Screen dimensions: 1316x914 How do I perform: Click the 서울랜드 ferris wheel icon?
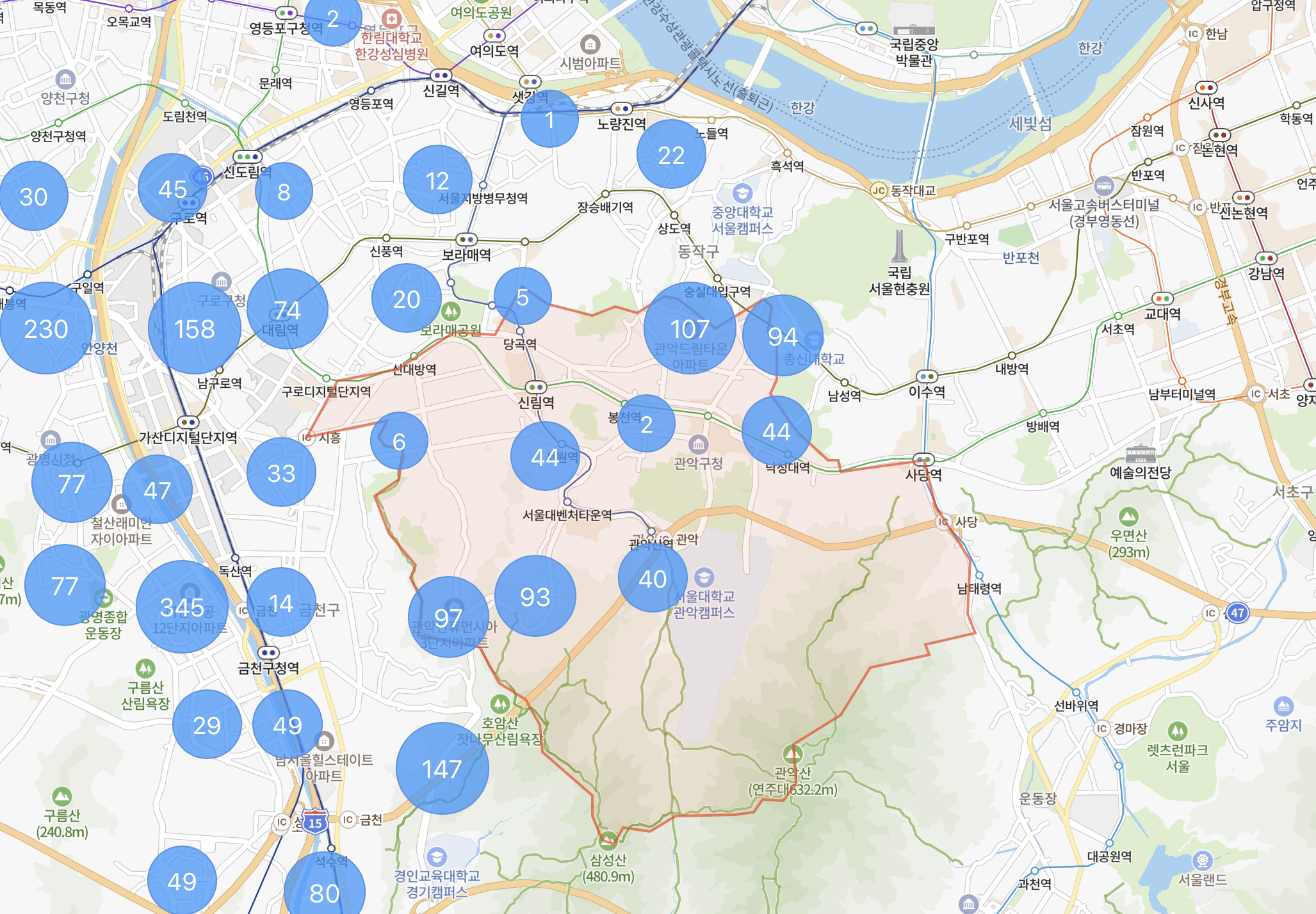tap(1202, 860)
